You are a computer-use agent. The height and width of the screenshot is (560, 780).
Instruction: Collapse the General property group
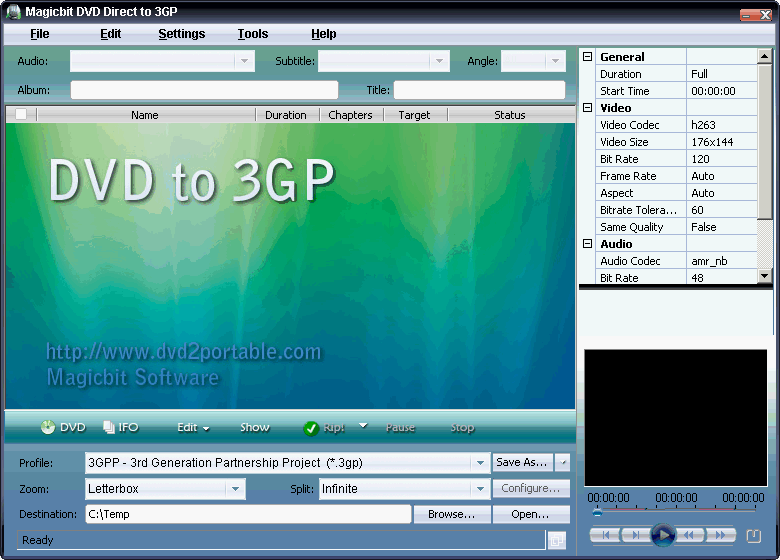pyautogui.click(x=587, y=57)
